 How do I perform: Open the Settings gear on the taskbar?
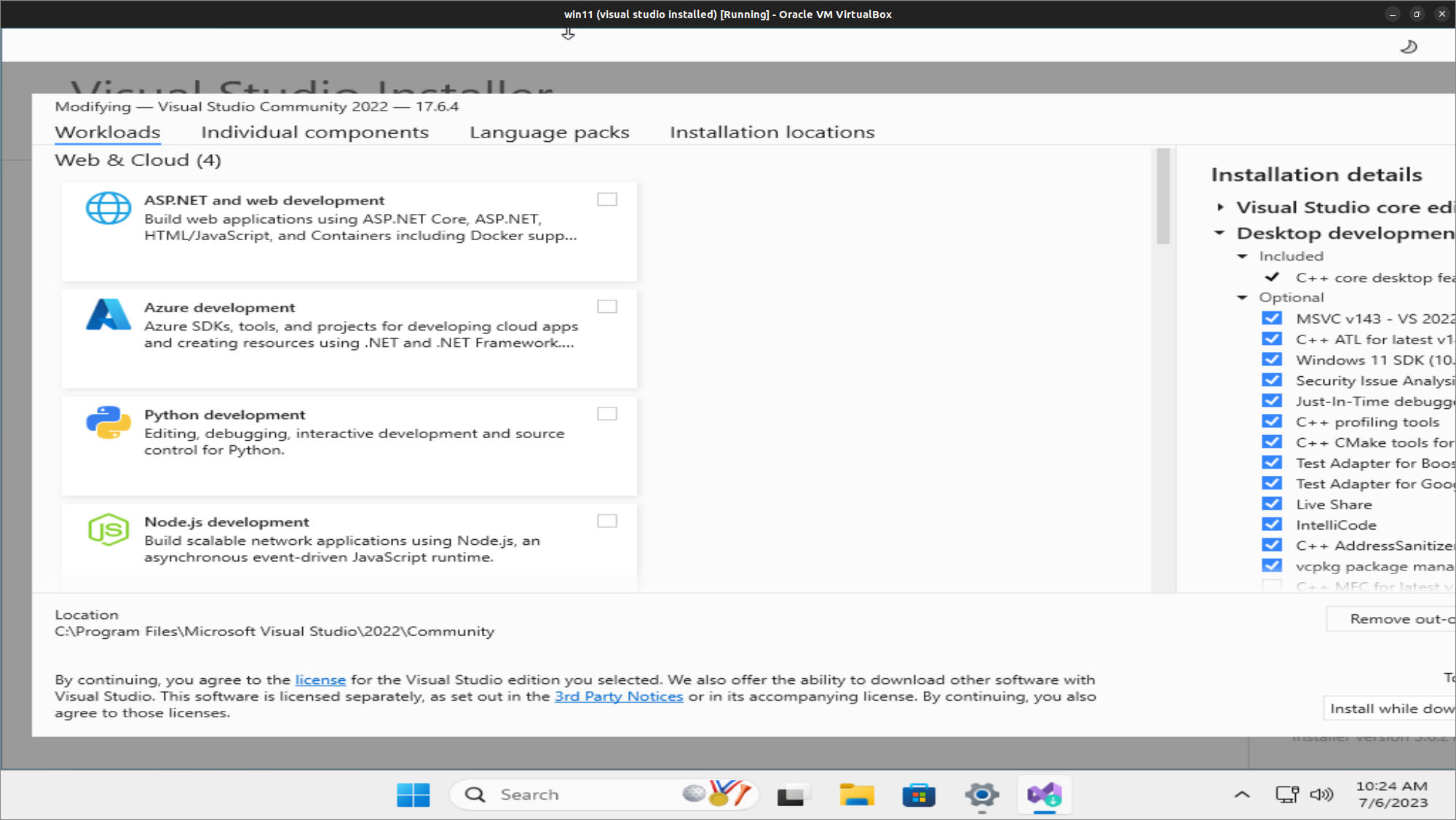click(981, 795)
